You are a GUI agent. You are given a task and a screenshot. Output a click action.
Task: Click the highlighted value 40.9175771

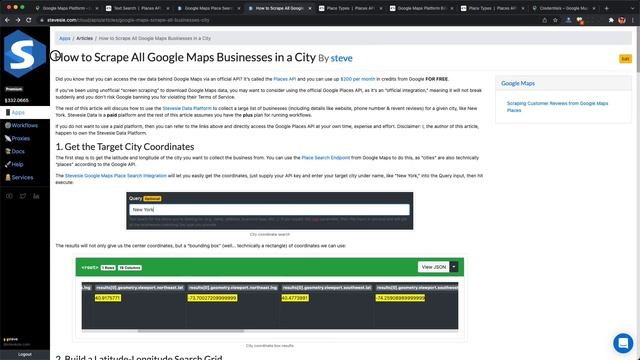tap(108, 298)
